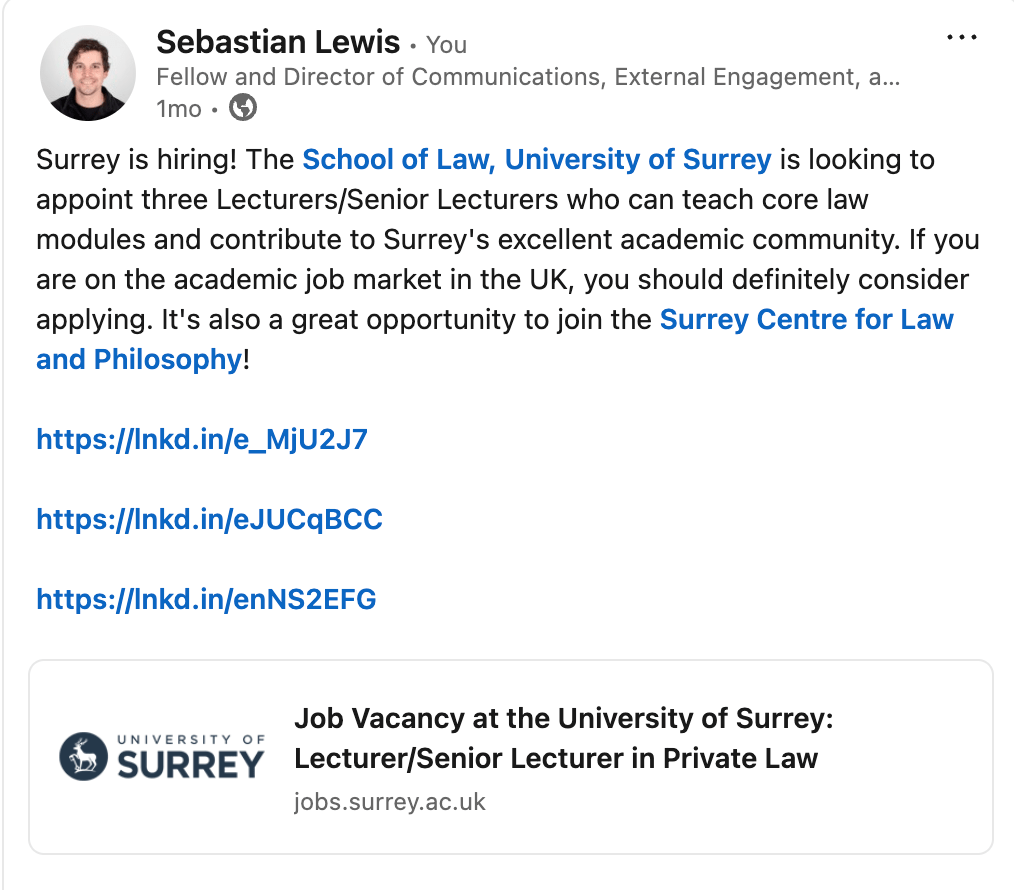Click the 'Surrey is hiring!' post text
This screenshot has width=1014, height=890.
[164, 159]
